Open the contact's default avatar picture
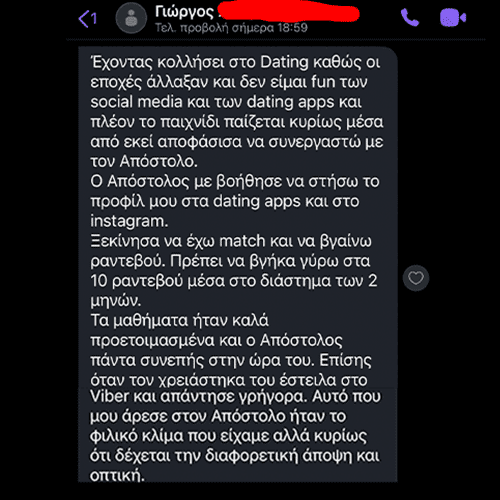The height and width of the screenshot is (500, 500). coord(131,18)
